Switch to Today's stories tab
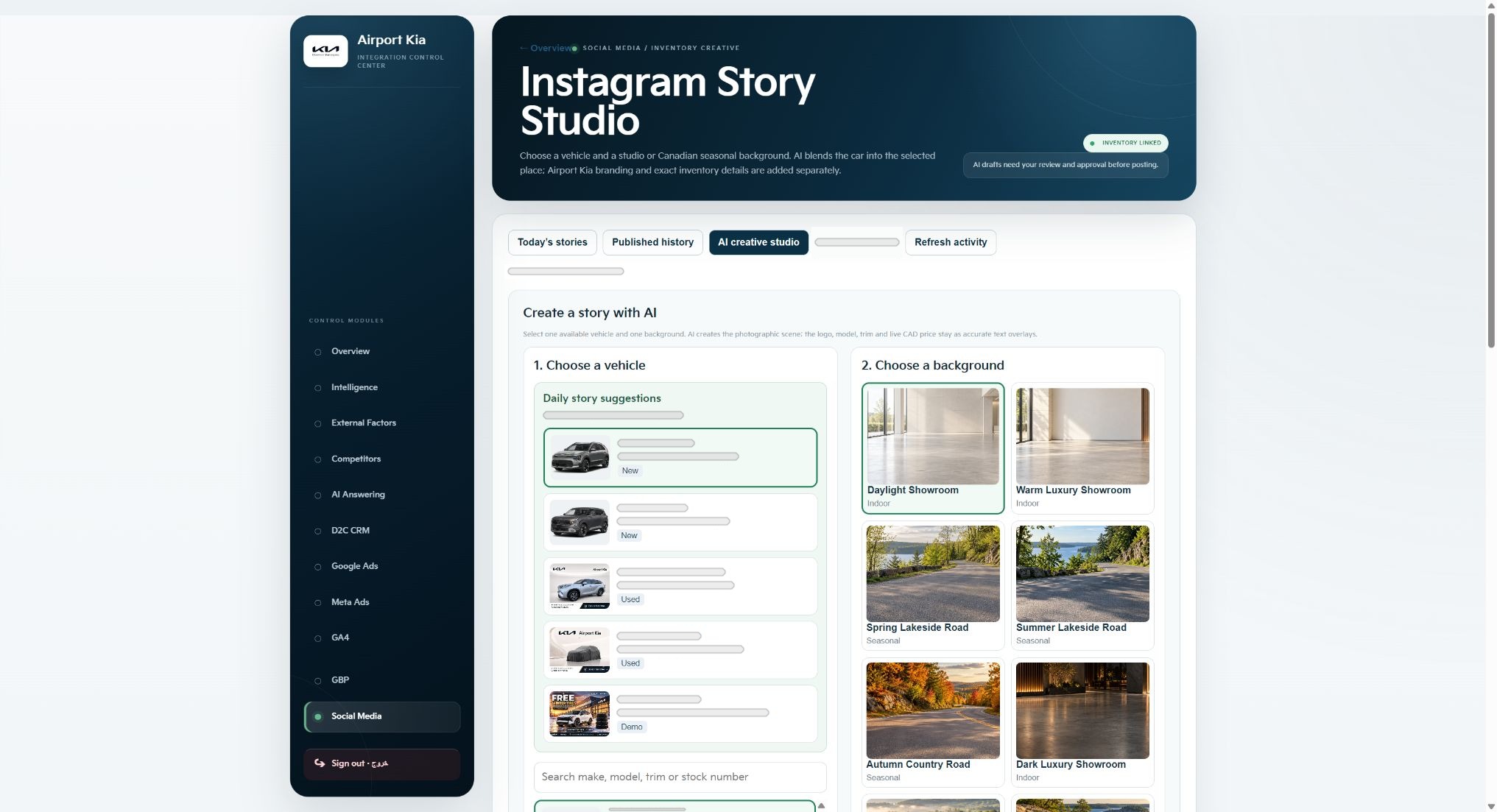 point(552,242)
